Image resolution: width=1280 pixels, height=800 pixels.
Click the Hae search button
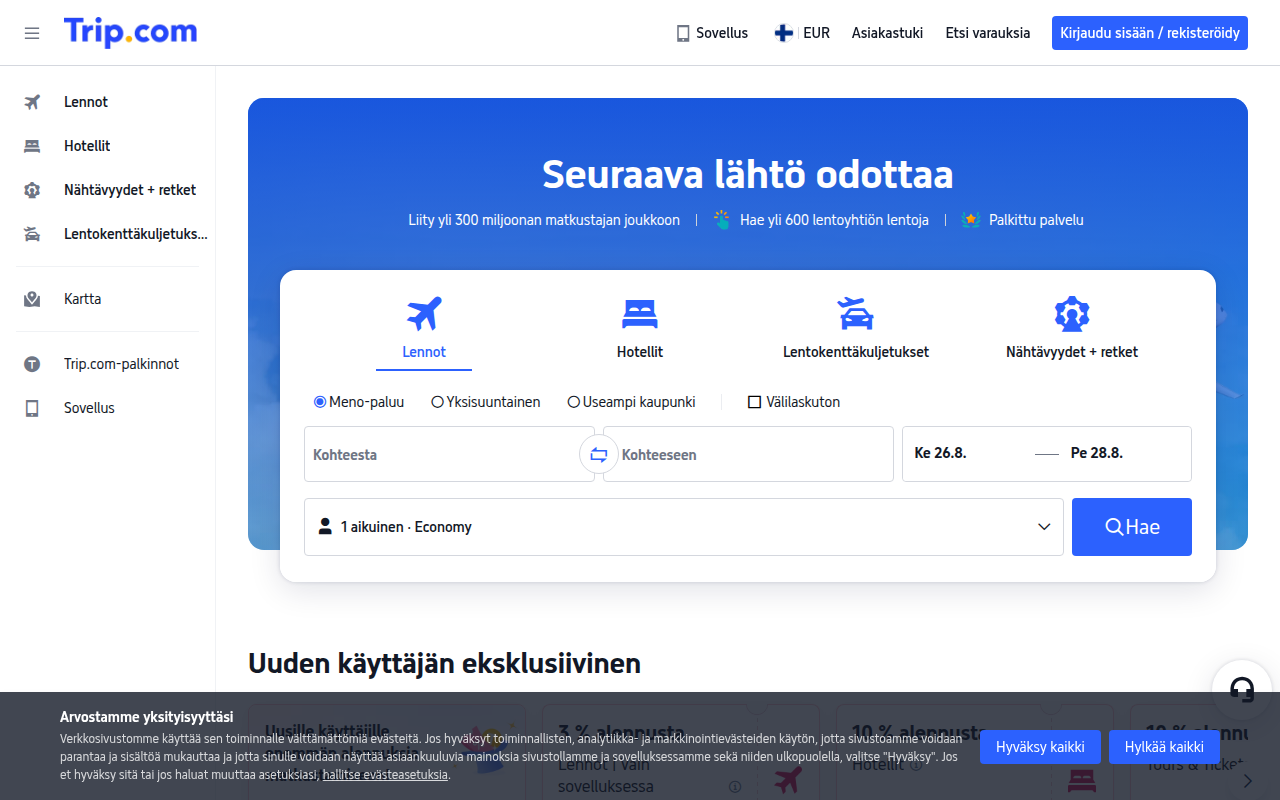pyautogui.click(x=1132, y=527)
